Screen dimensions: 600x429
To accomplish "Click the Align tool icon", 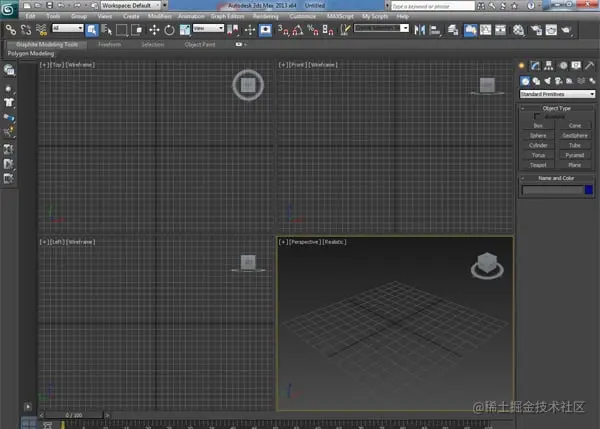I will [x=435, y=30].
